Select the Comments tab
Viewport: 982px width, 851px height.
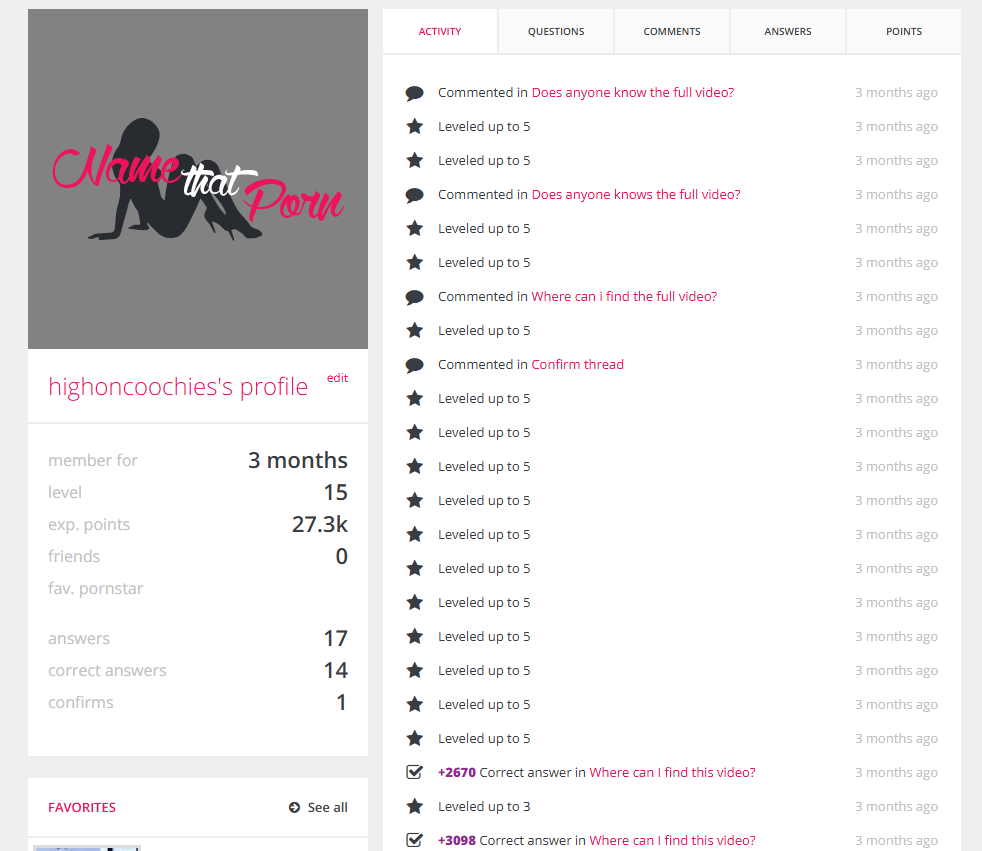(672, 31)
